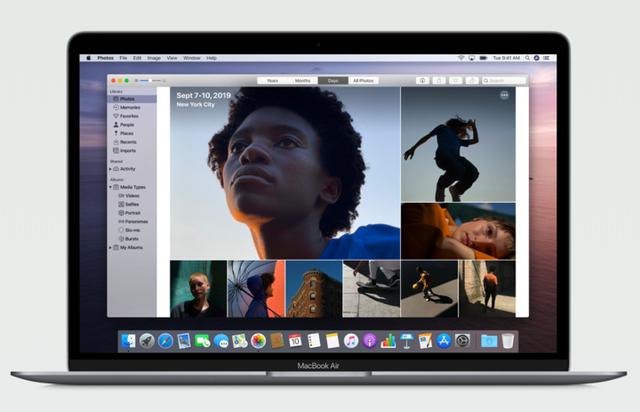Launch the Music app from Dock
This screenshot has width=640, height=412.
point(351,341)
